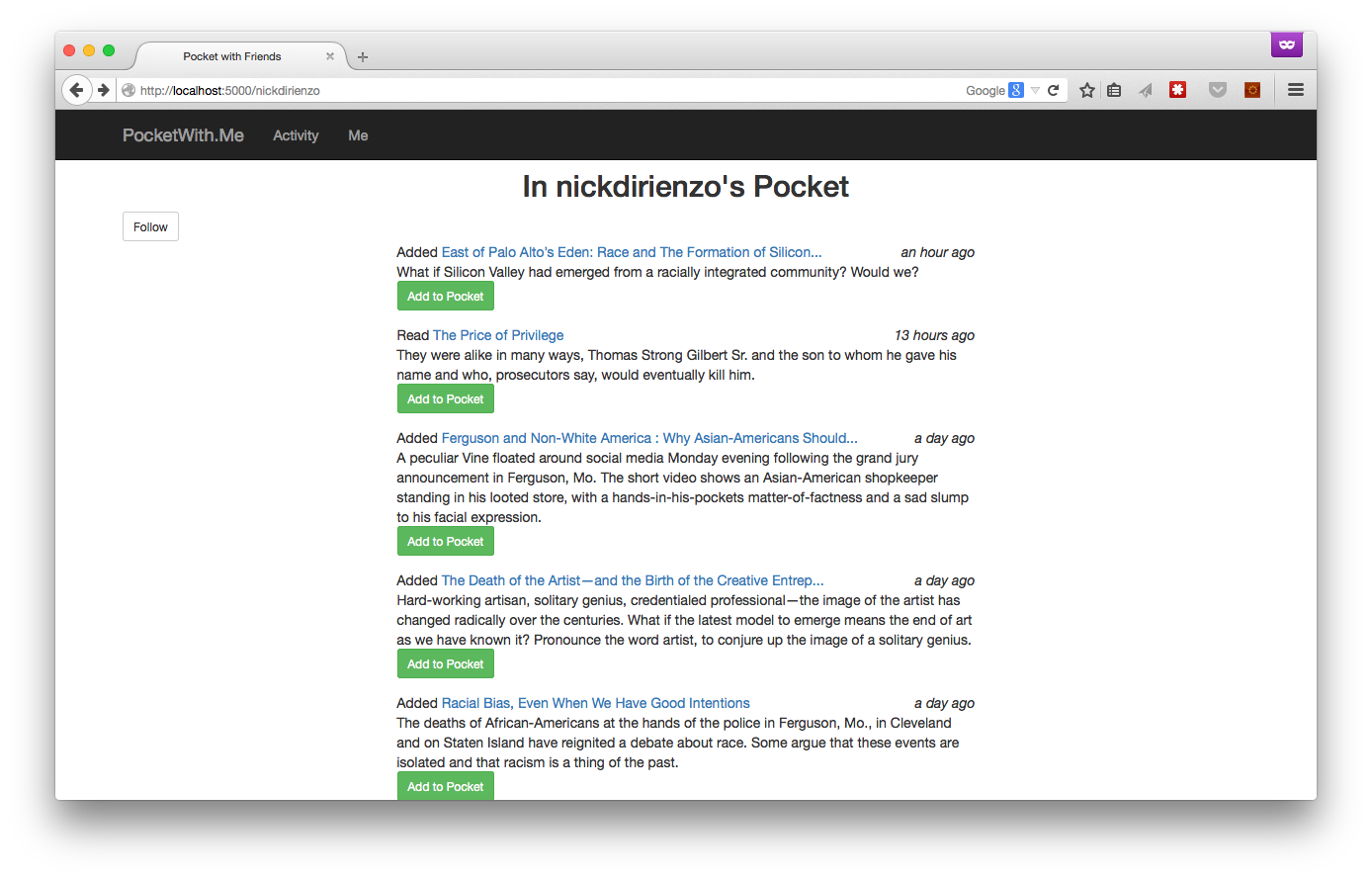The width and height of the screenshot is (1372, 879).
Task: Click the In nickdirienzo's Pocket heading
Action: [x=686, y=187]
